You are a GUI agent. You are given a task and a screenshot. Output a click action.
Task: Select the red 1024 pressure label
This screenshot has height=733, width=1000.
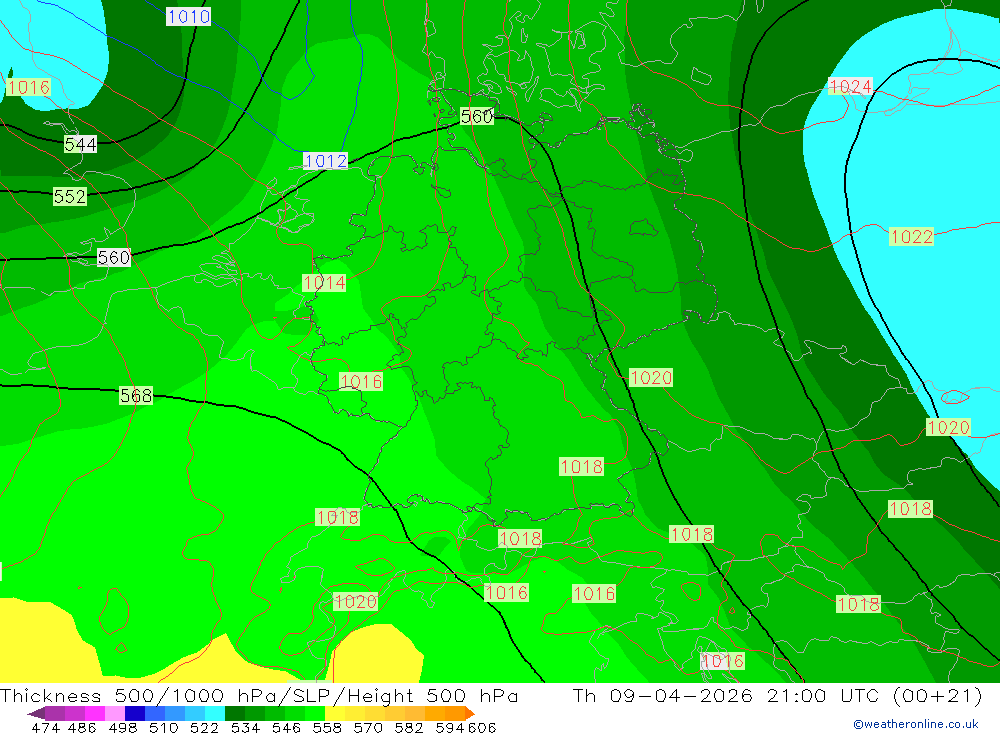(x=850, y=86)
